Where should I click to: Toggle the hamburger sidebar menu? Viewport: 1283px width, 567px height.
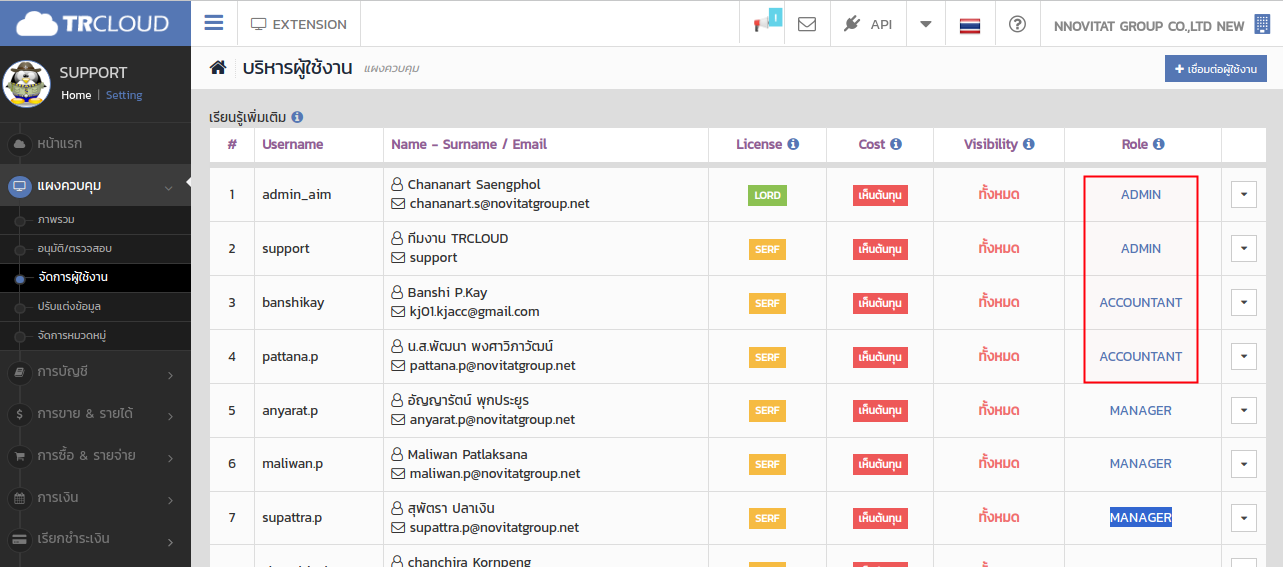(213, 23)
